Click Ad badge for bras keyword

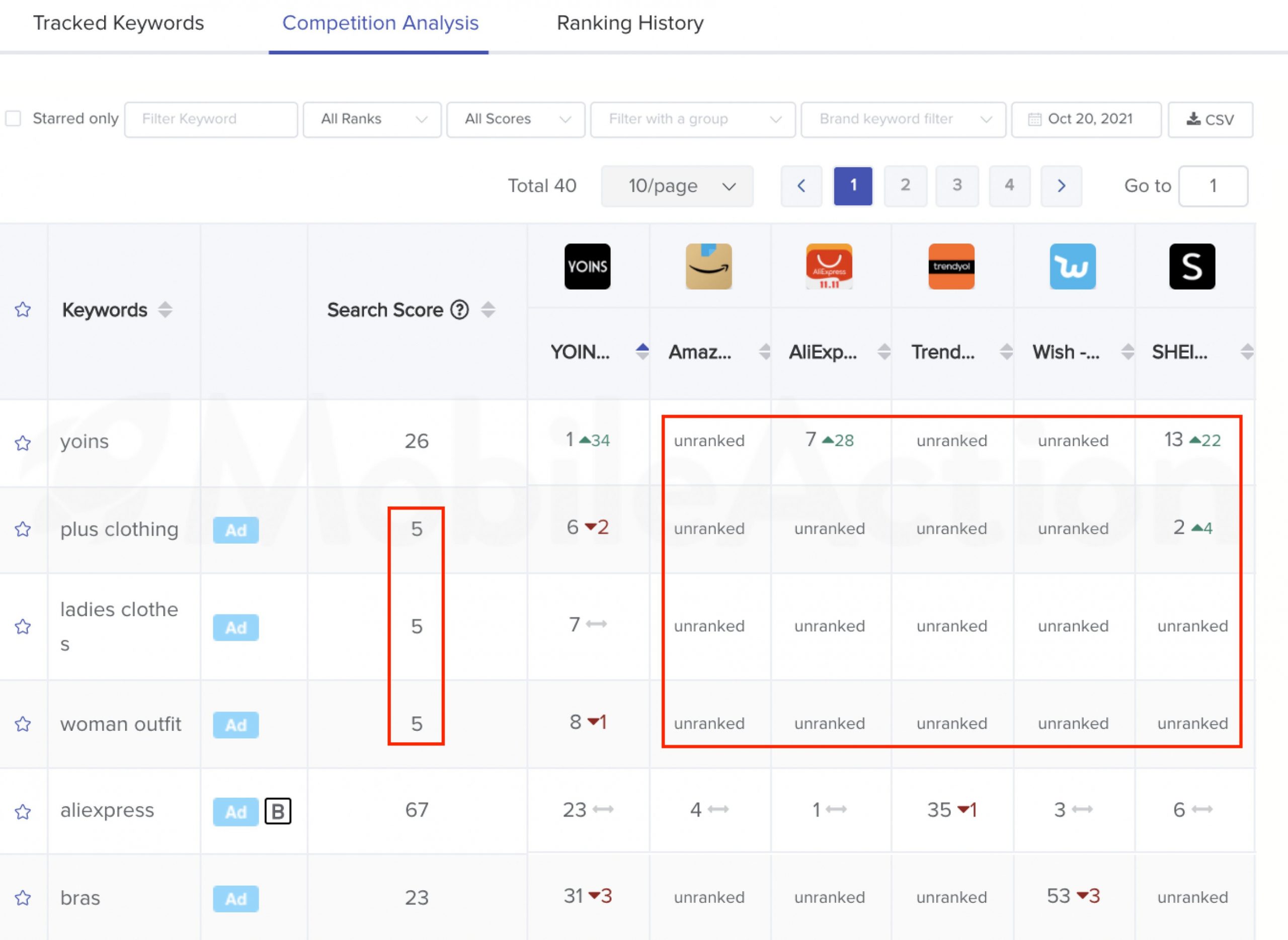click(x=235, y=899)
